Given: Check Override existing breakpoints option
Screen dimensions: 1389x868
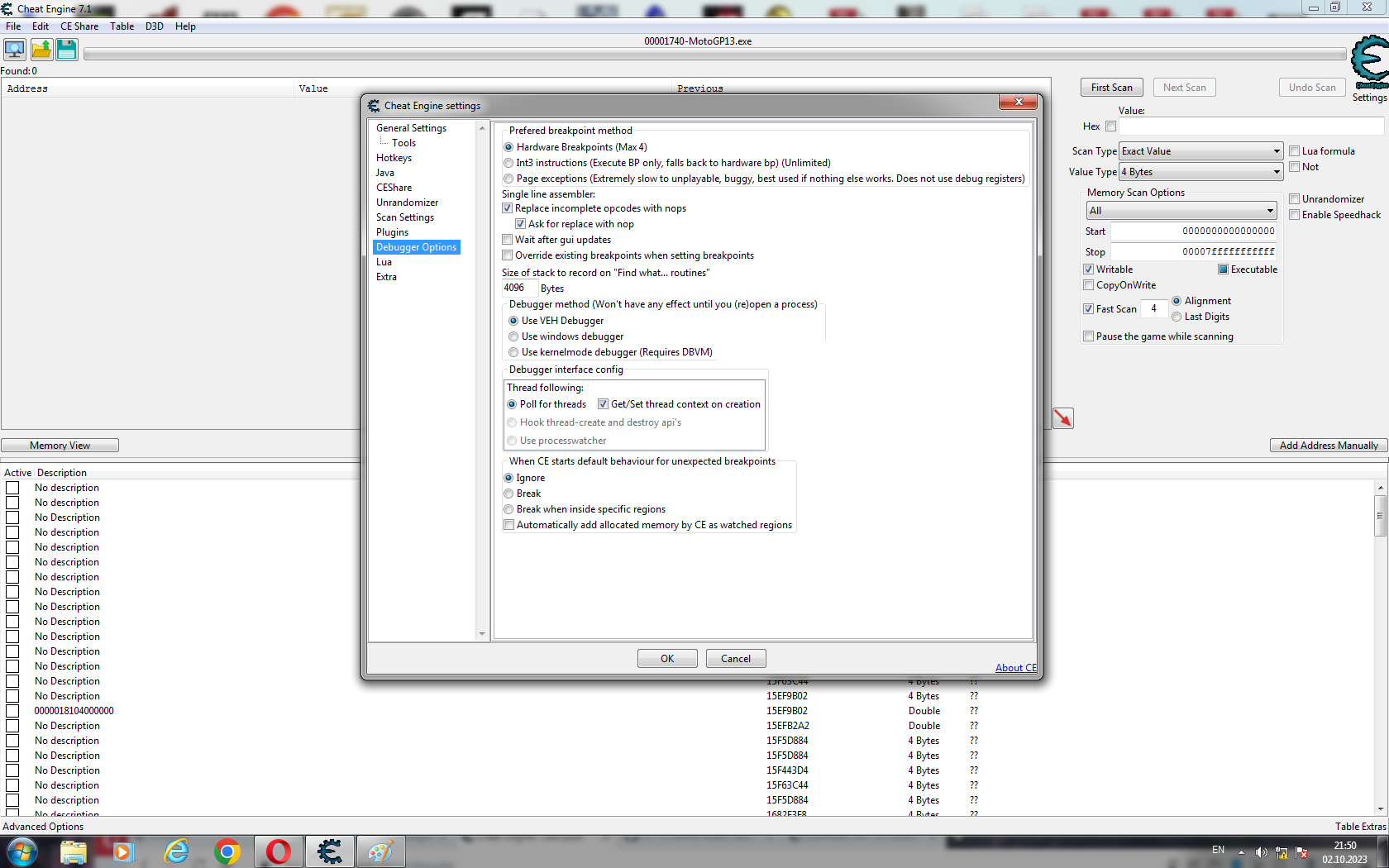Looking at the screenshot, I should click(x=508, y=255).
